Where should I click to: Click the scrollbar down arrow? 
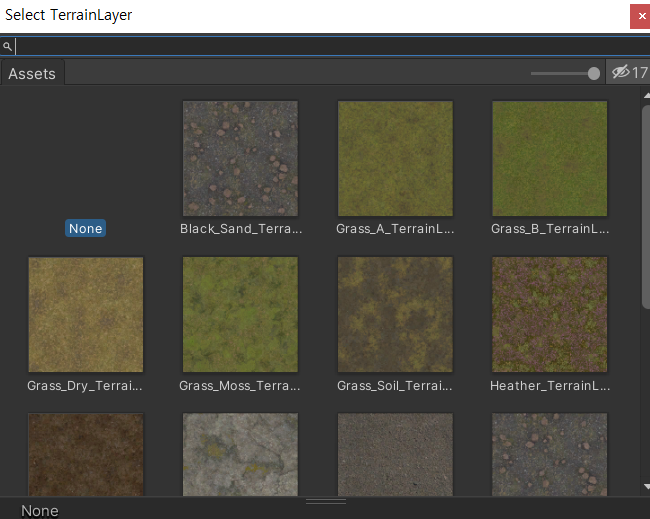(x=646, y=486)
